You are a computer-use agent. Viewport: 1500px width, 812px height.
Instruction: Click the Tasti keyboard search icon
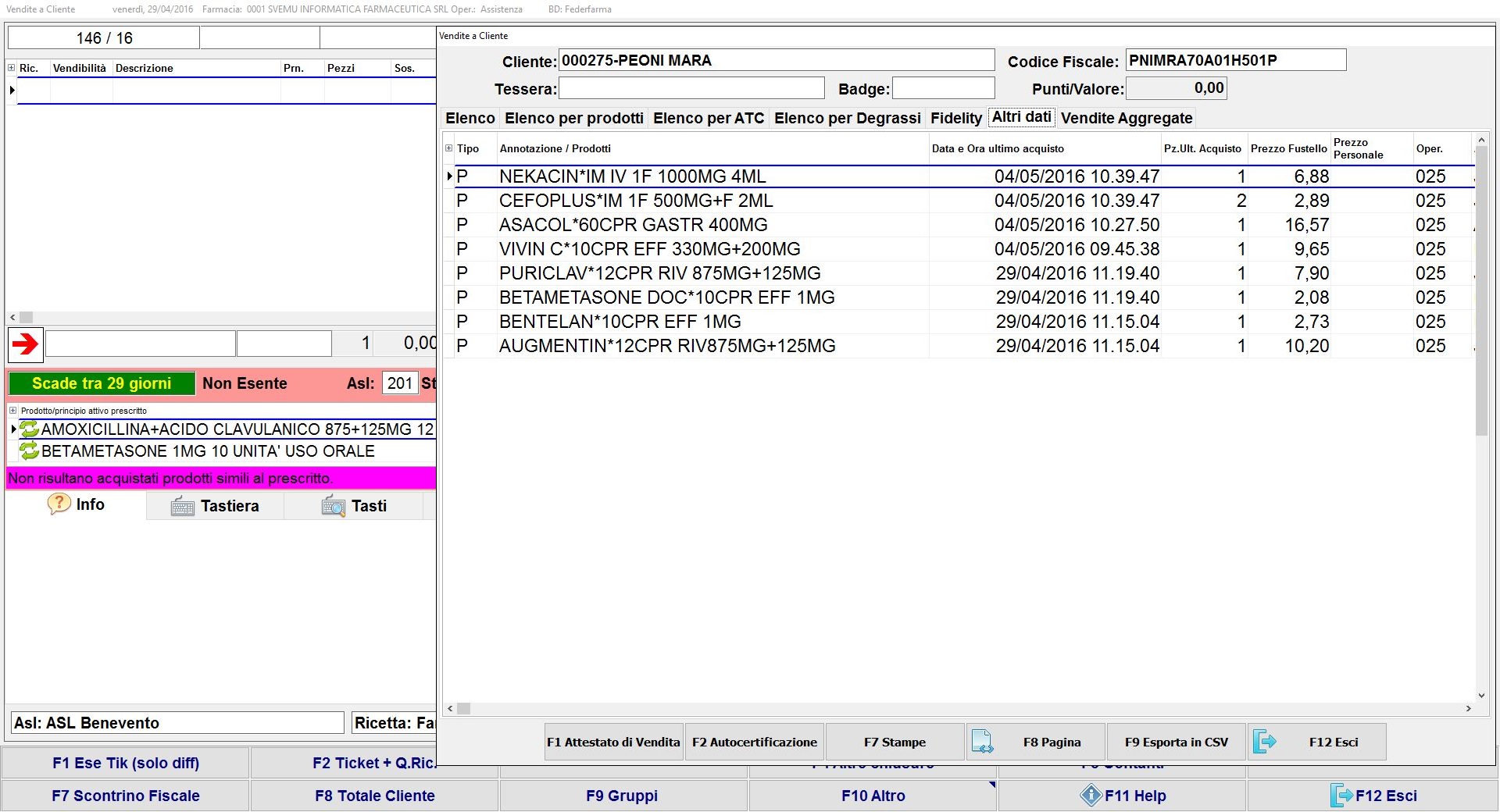point(333,507)
